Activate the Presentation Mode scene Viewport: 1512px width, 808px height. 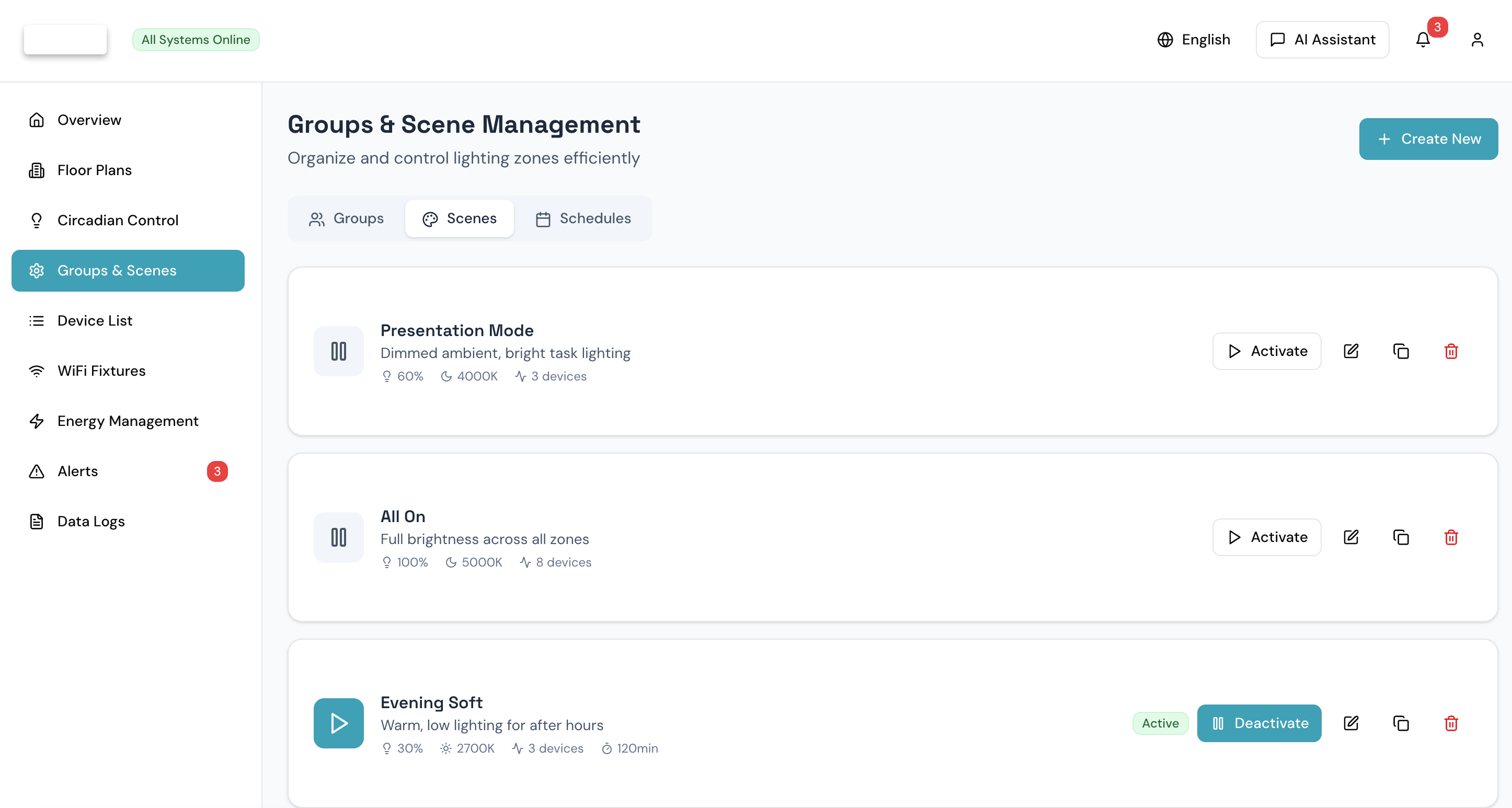coord(1266,351)
